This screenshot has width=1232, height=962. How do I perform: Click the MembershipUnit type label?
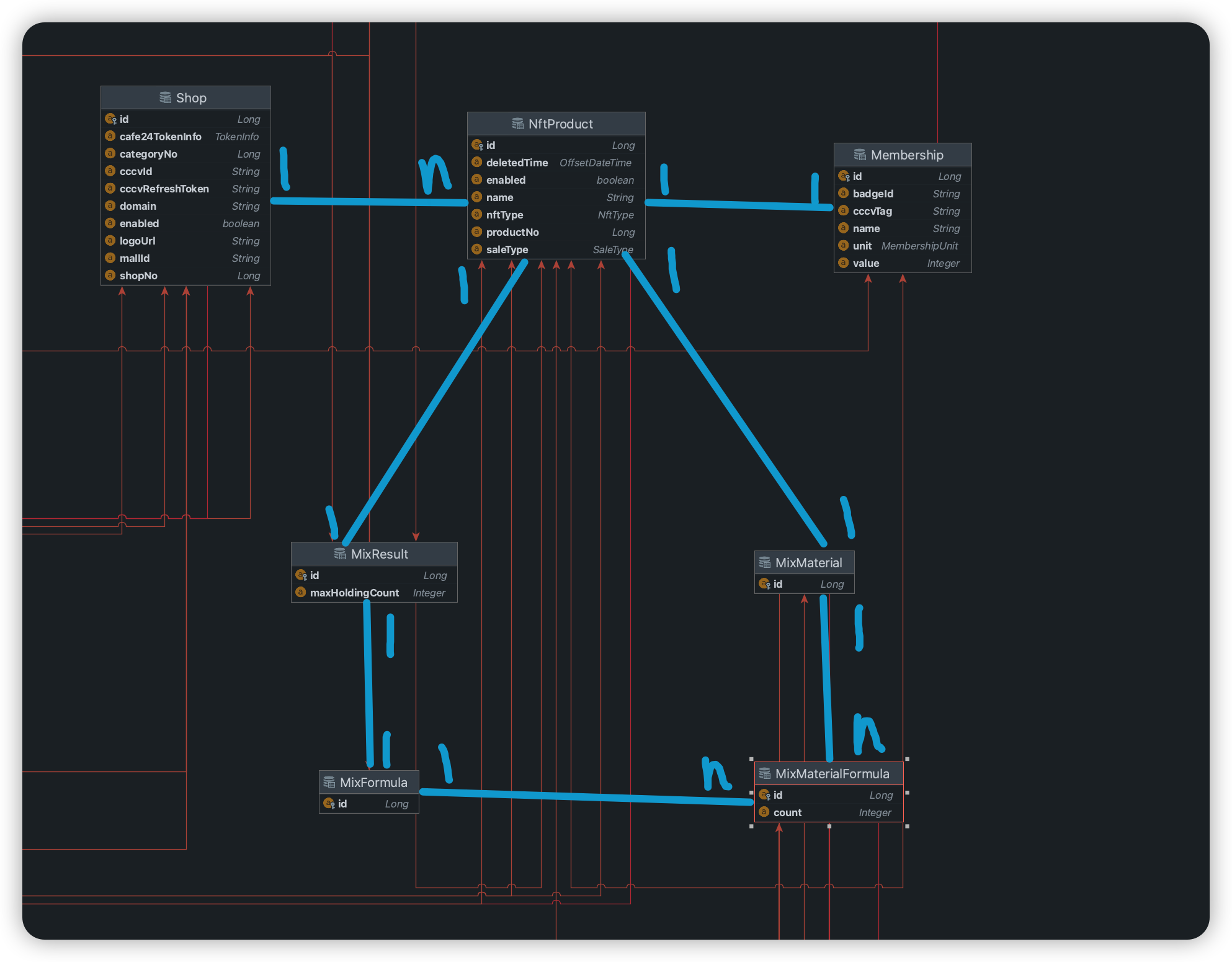coord(919,246)
